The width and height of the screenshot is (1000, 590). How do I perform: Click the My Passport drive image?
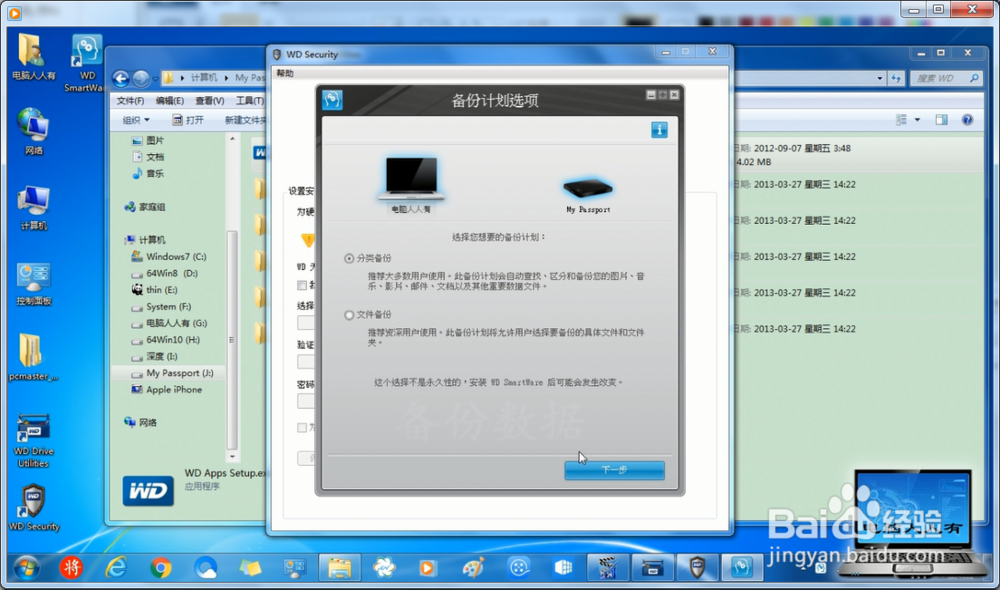(588, 188)
